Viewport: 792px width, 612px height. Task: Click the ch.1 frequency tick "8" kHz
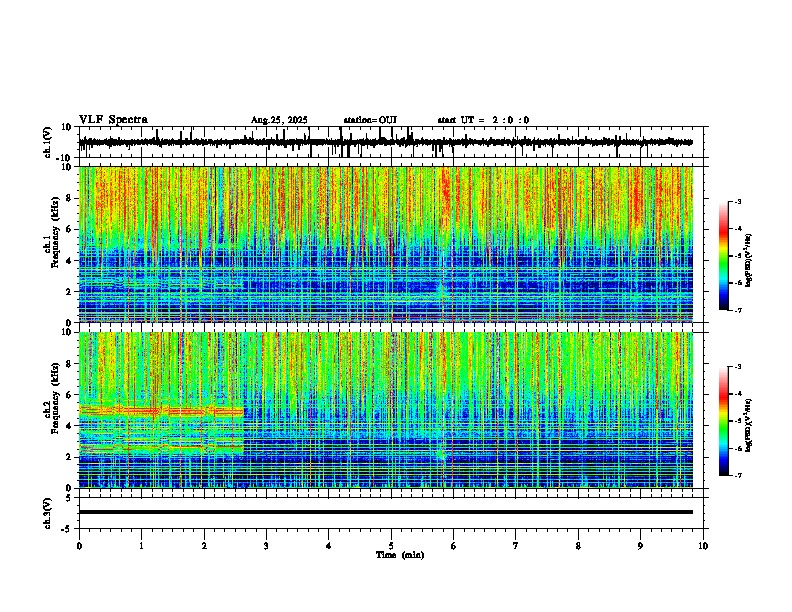point(70,198)
